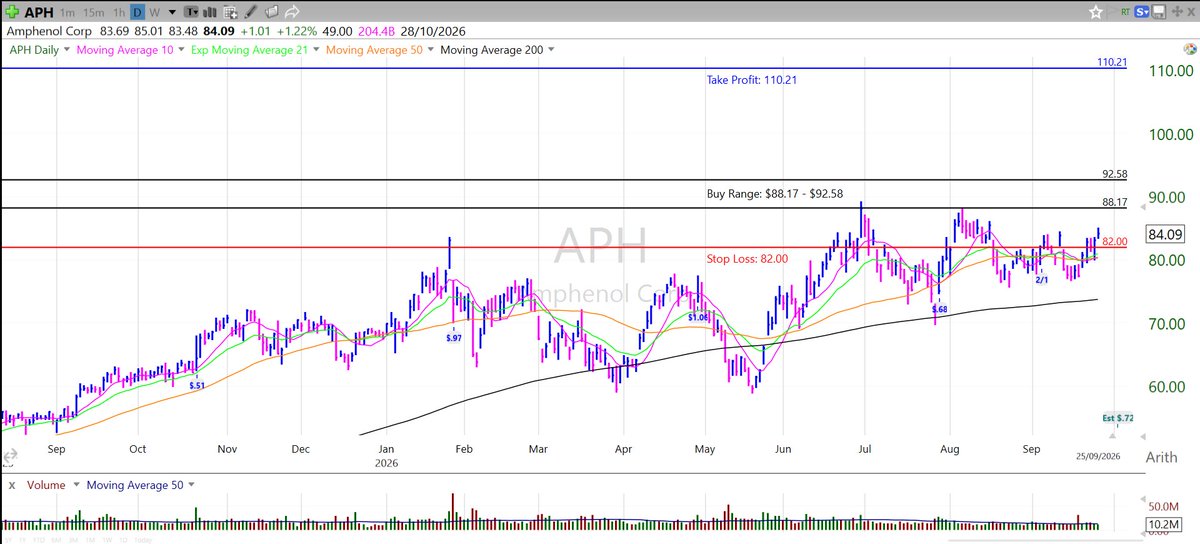Viewport: 1200px width, 544px height.
Task: Click the 84.09 current price box
Action: (1167, 234)
